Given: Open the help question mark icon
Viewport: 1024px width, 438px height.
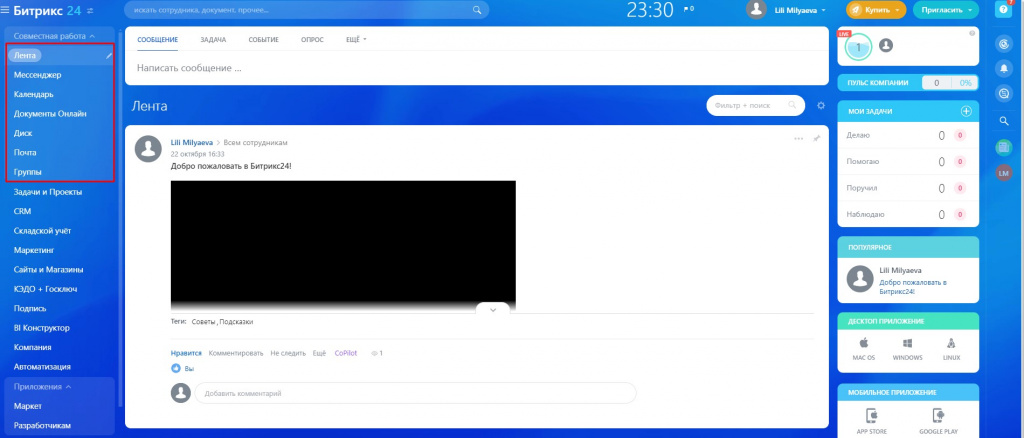Looking at the screenshot, I should point(1004,9).
